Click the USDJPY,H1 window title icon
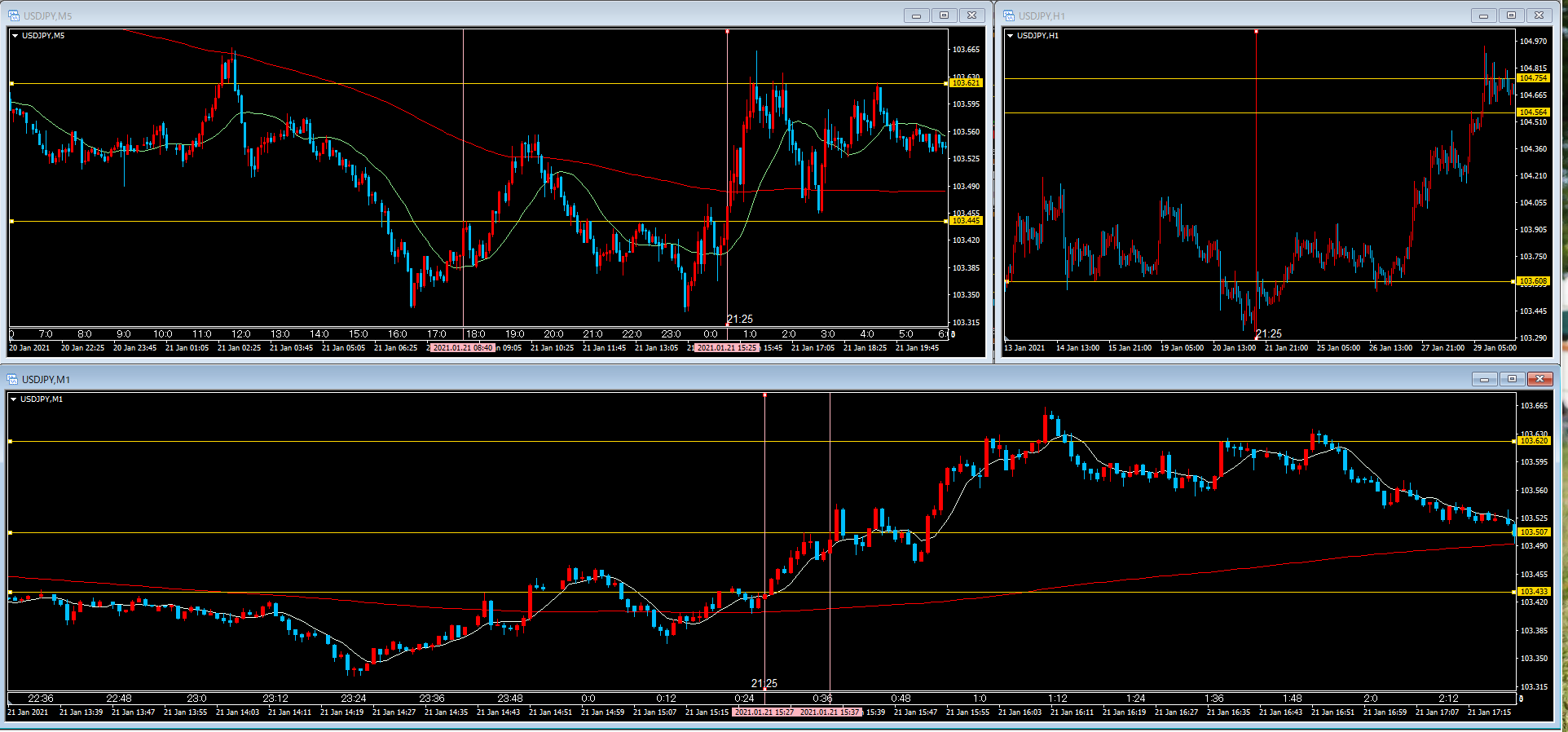Screen dimensions: 1568x732 (1009, 15)
